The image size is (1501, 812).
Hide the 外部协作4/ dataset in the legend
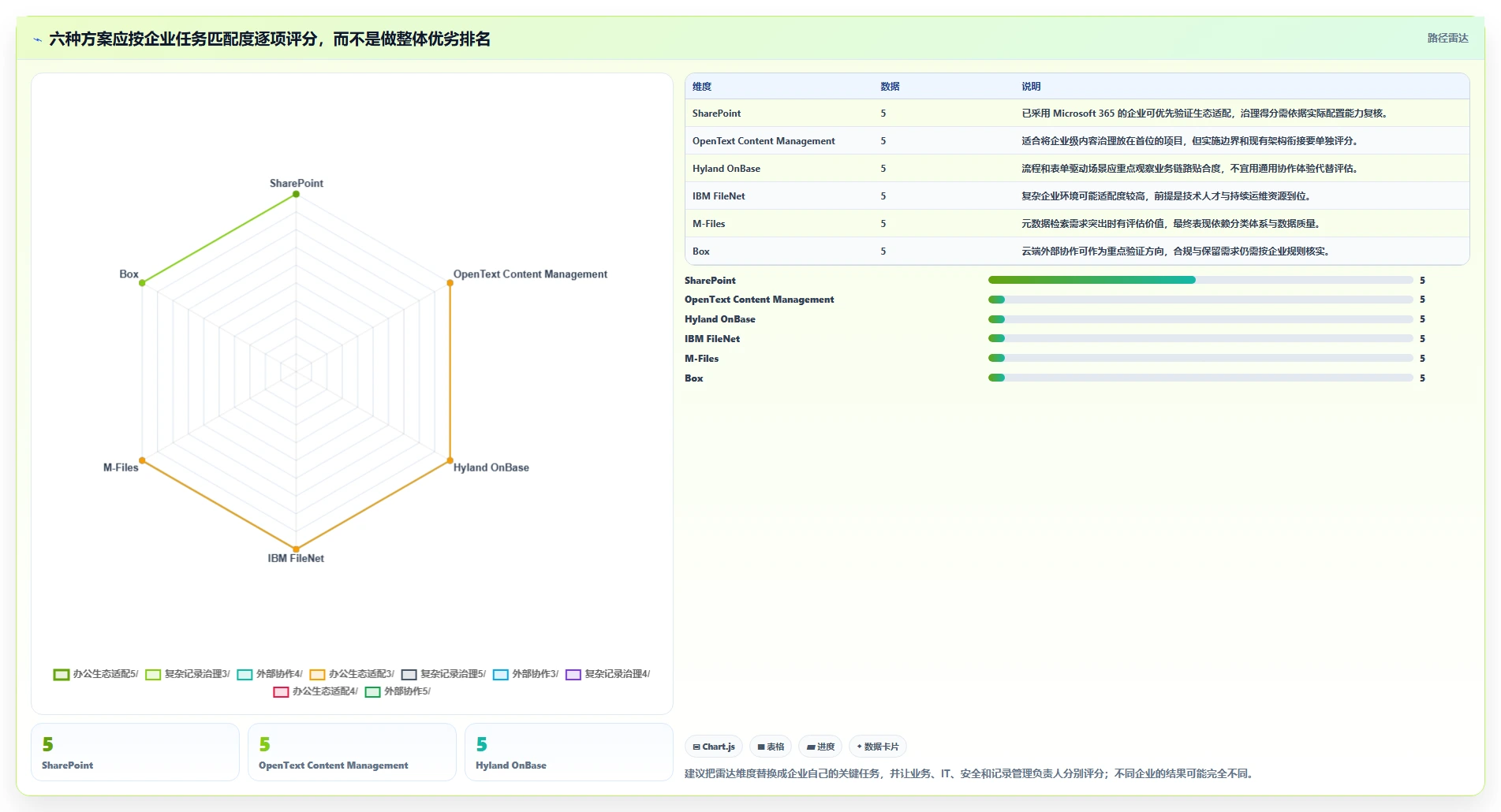(x=270, y=674)
